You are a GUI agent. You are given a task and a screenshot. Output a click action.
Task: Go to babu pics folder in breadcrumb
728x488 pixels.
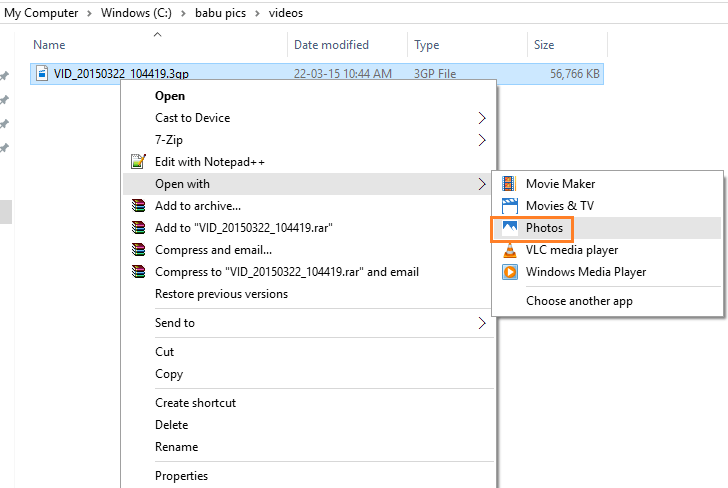221,13
